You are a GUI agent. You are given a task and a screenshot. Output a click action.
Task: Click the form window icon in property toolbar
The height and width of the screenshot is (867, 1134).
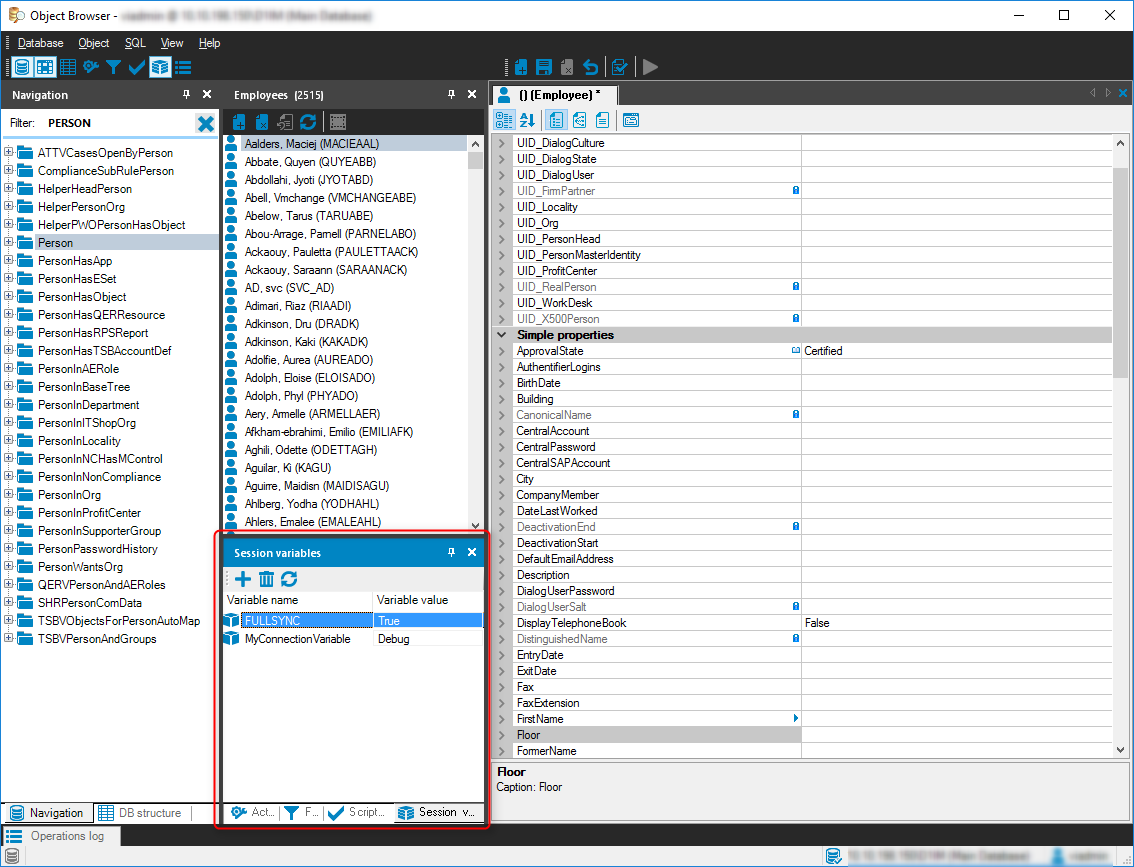631,120
